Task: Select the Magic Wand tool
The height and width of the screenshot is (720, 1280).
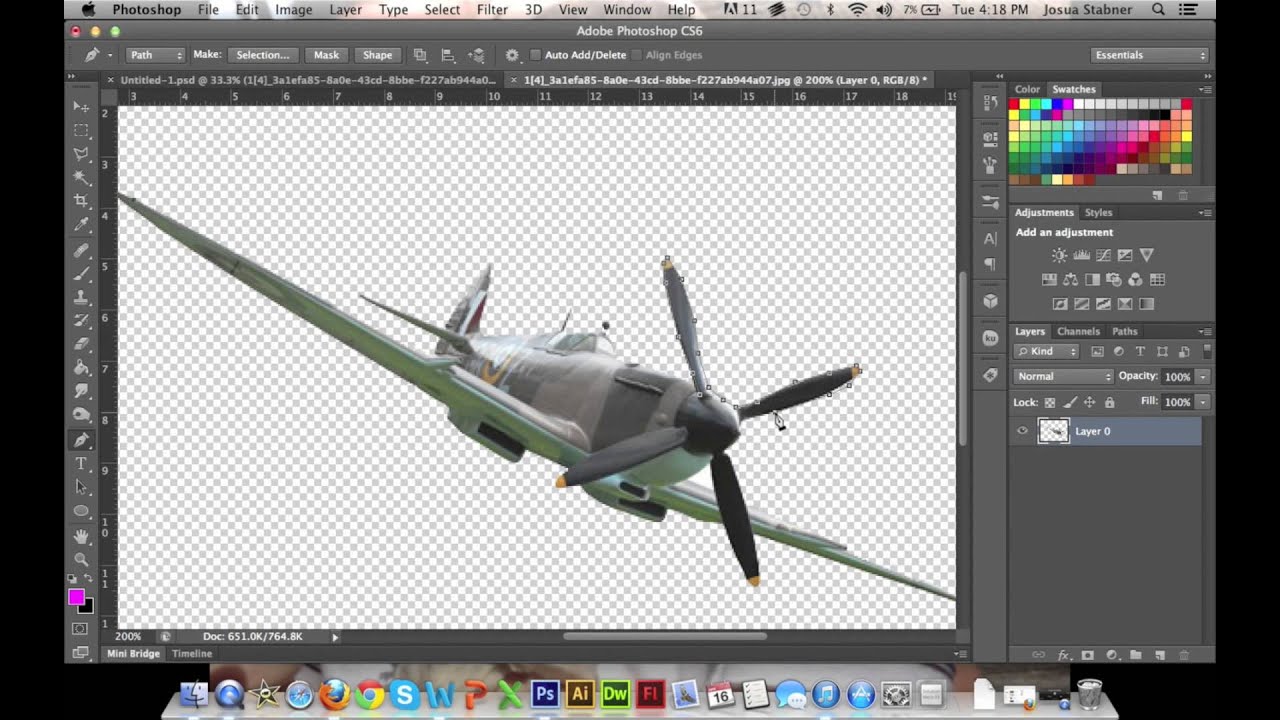Action: [x=81, y=177]
